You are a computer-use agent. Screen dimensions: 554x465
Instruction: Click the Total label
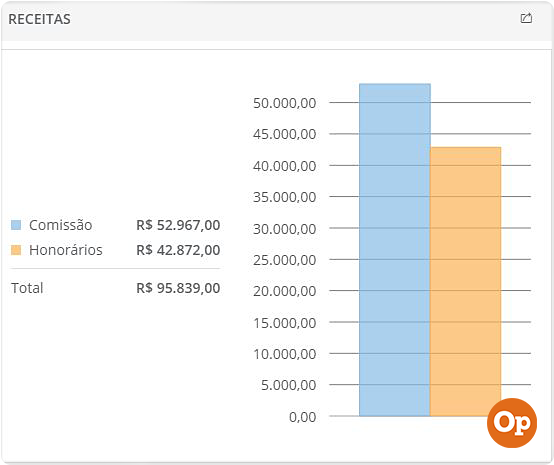tap(27, 288)
